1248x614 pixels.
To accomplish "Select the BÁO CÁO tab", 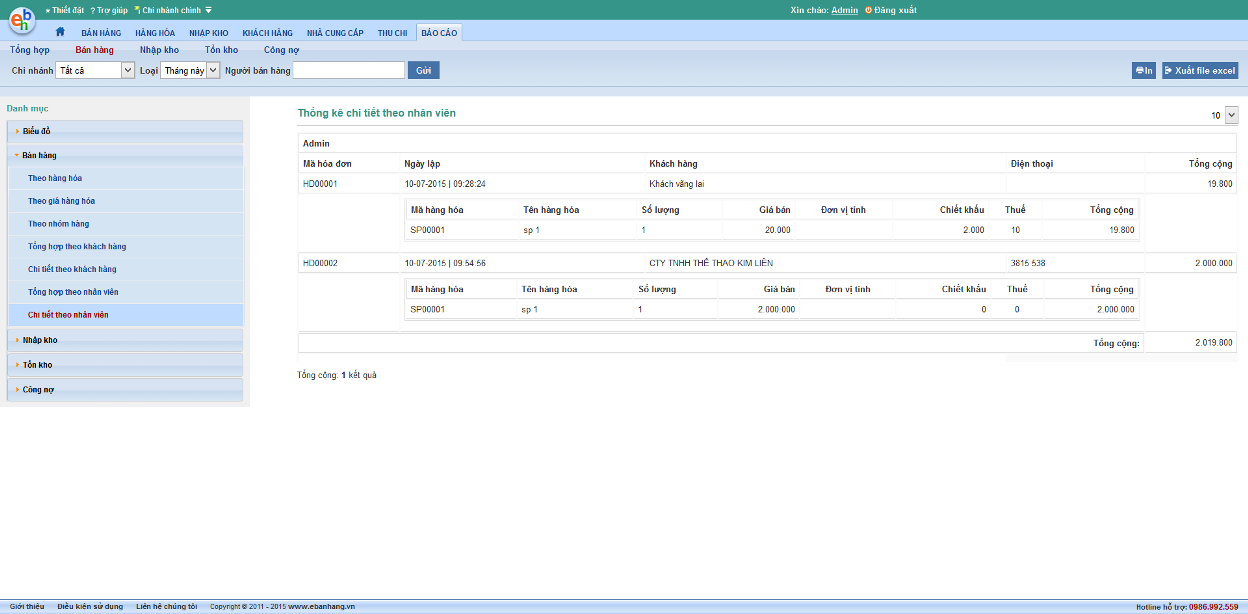I will (439, 33).
